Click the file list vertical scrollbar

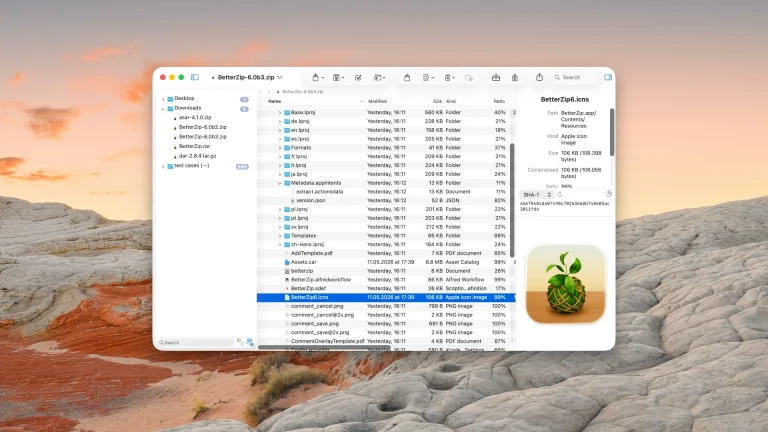(512, 200)
